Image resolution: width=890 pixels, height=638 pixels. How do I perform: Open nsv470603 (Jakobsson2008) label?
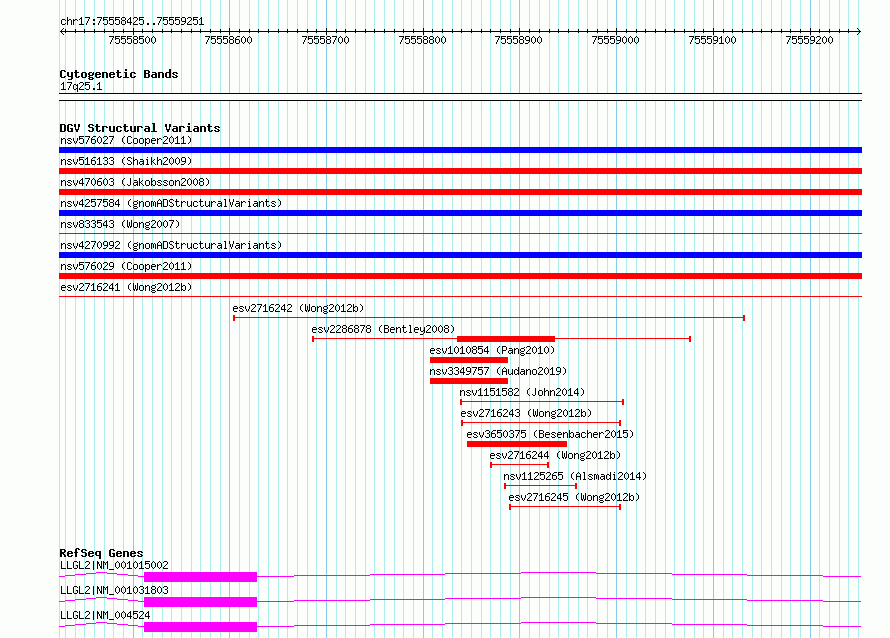point(135,182)
